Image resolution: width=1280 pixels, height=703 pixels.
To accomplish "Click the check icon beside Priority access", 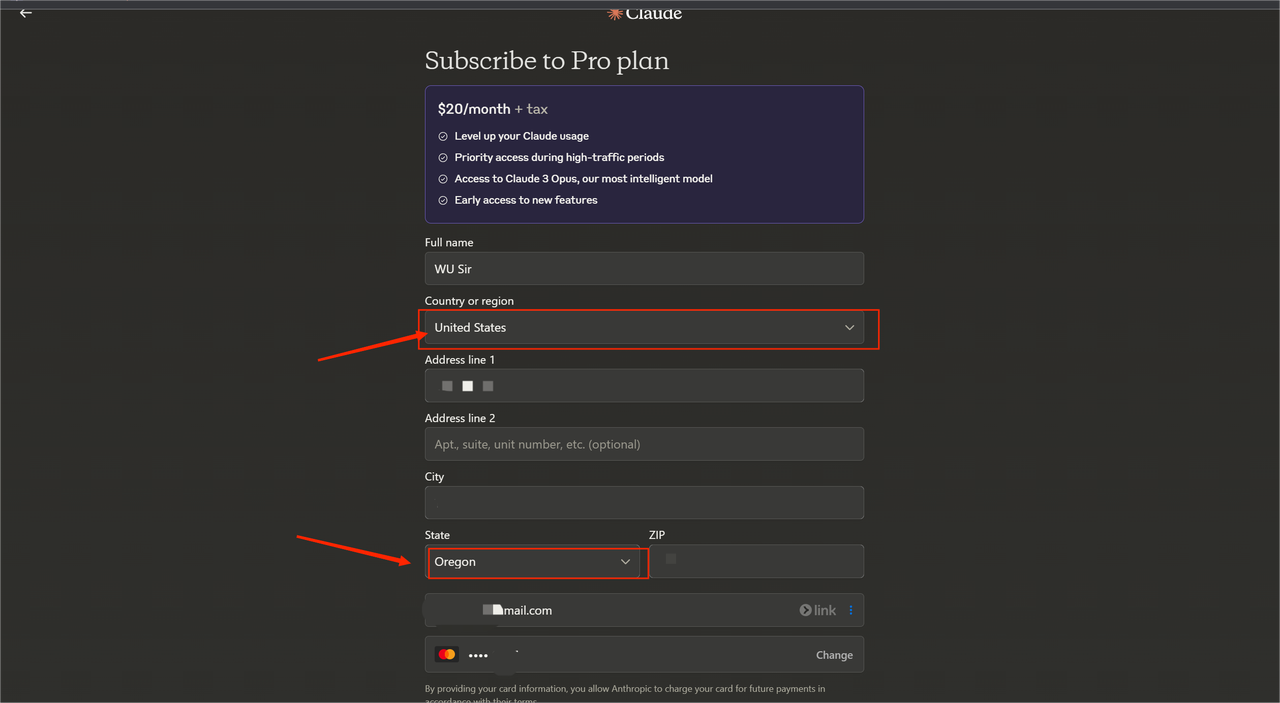I will click(443, 157).
